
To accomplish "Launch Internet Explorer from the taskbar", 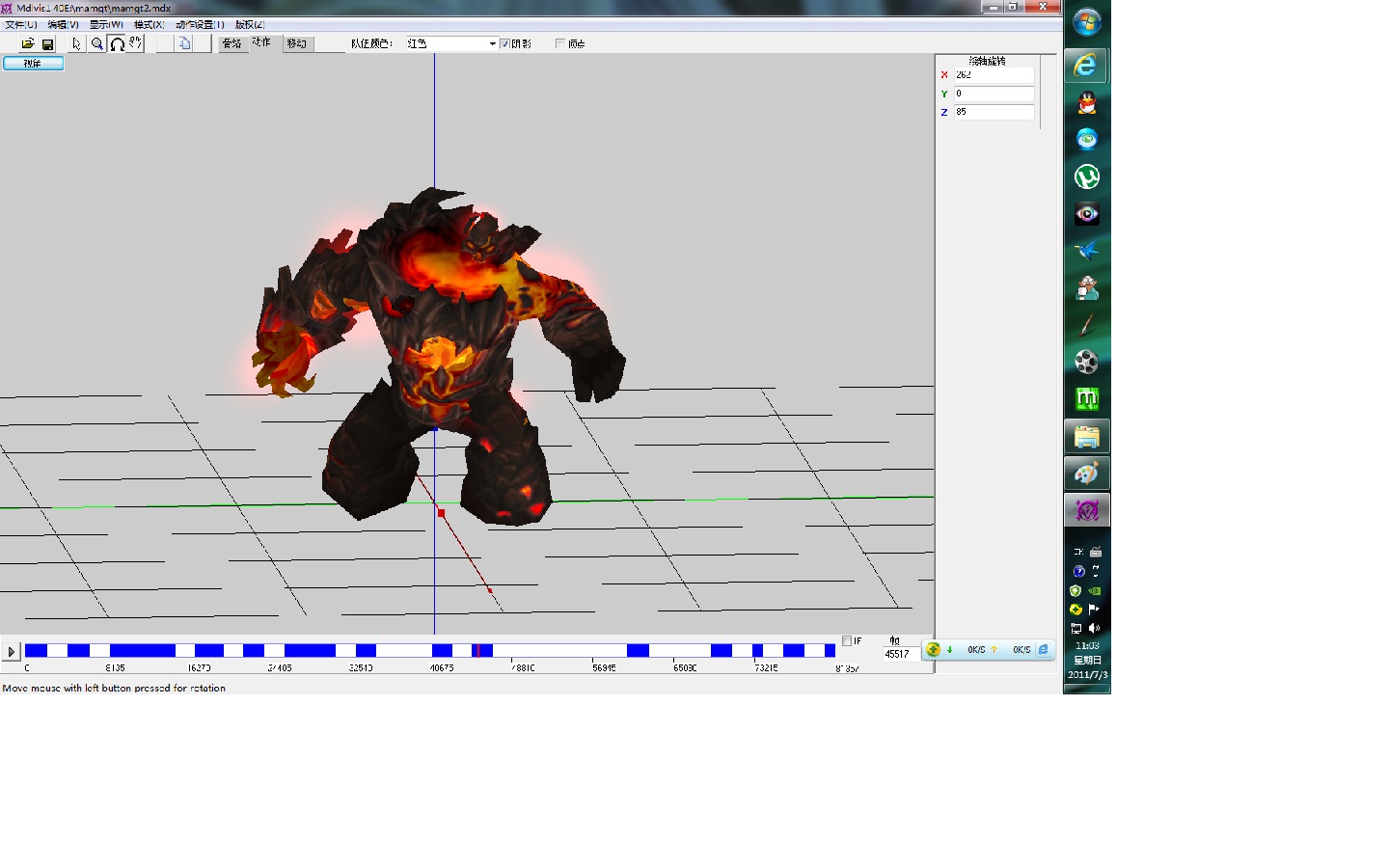I will tap(1087, 66).
